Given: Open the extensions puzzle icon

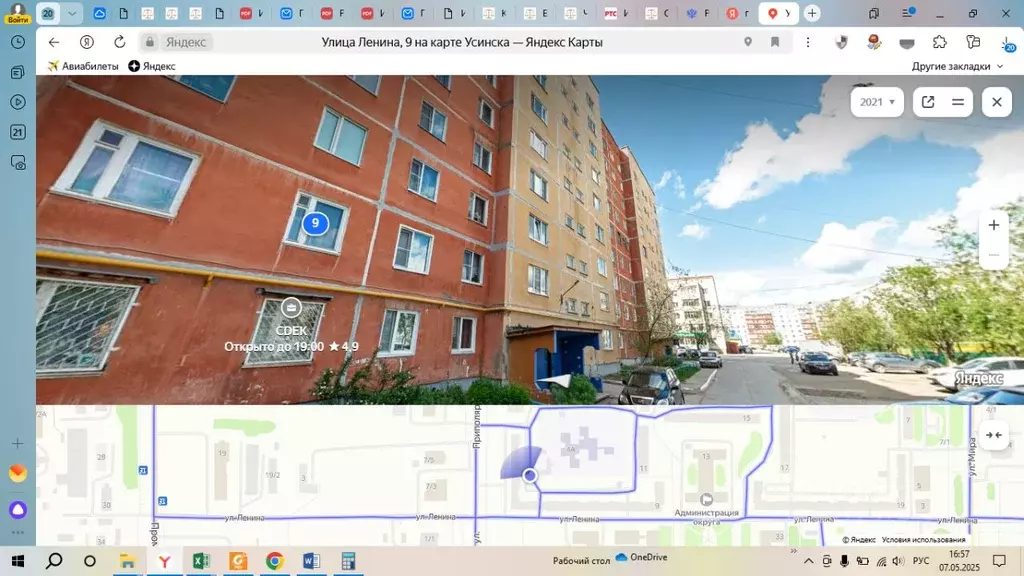Looking at the screenshot, I should pyautogui.click(x=940, y=42).
